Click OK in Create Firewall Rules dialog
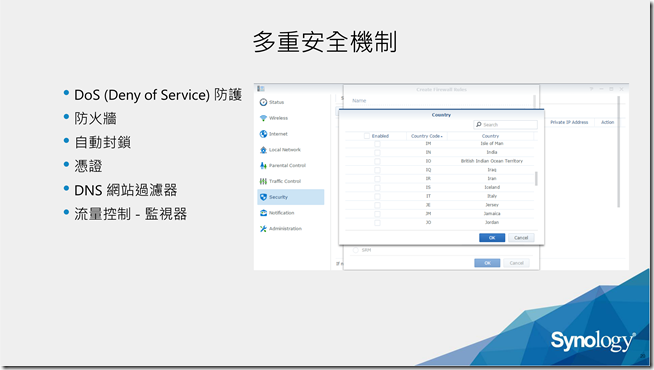Viewport: 654px width, 370px height. pos(487,263)
